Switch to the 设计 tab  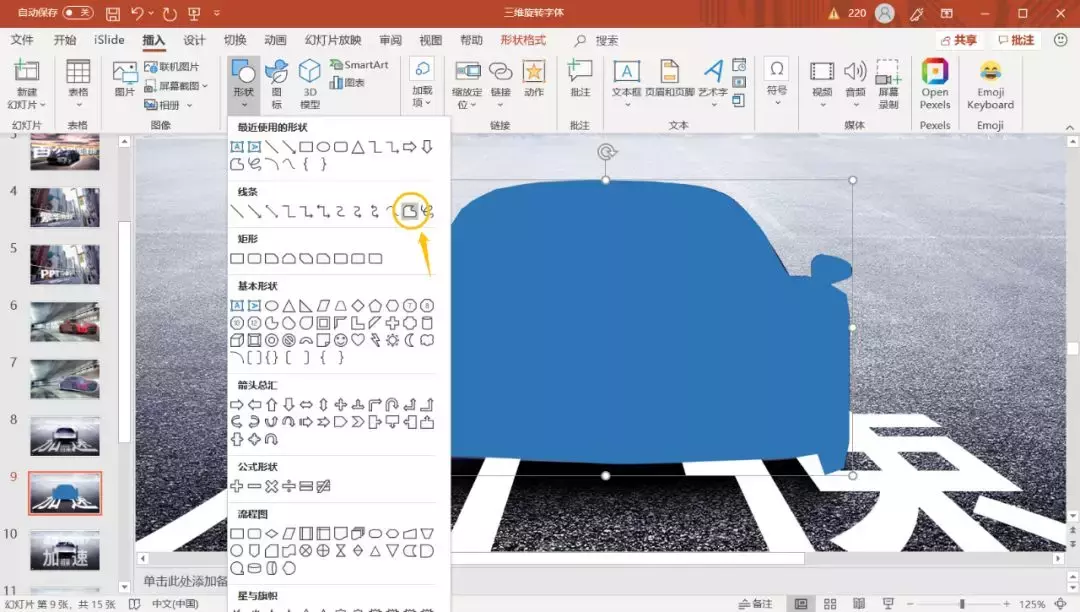[194, 40]
